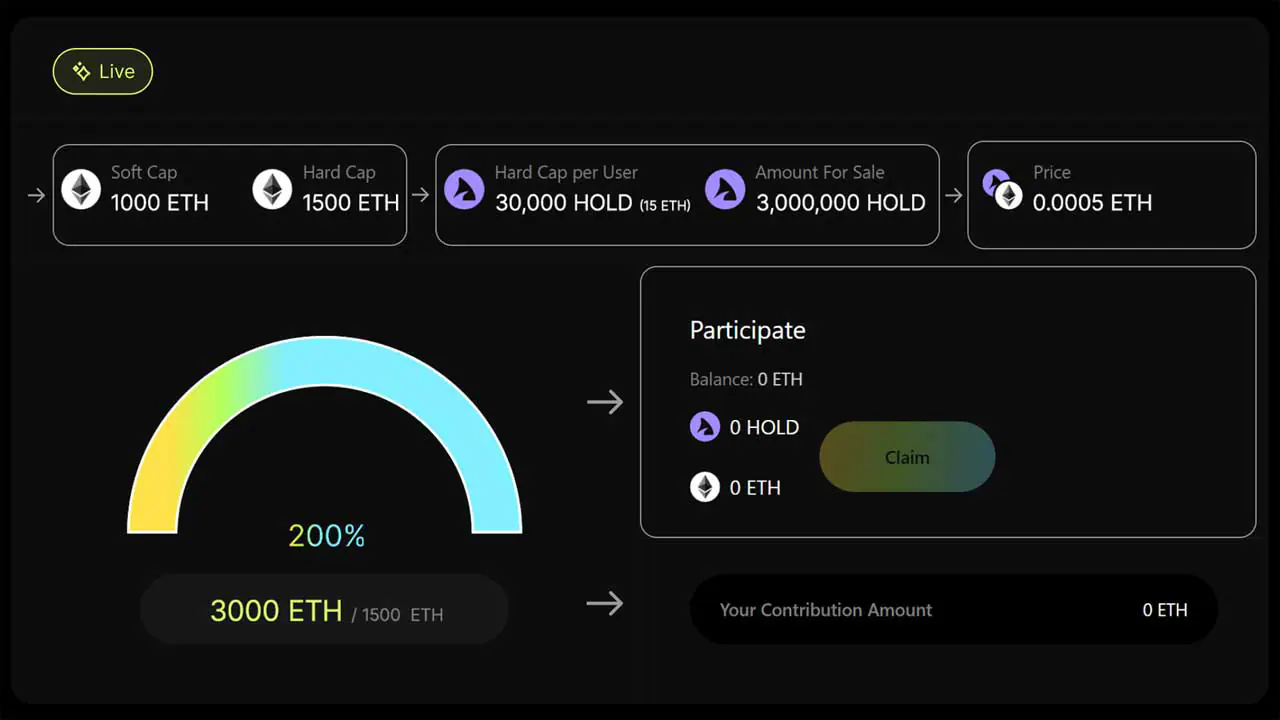Screen dimensions: 1280x720
Task: Click the Balance: 0 ETH text
Action: pyautogui.click(x=746, y=379)
